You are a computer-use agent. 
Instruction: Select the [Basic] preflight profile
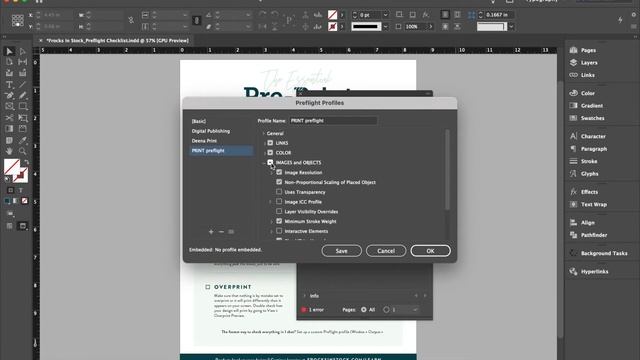199,121
